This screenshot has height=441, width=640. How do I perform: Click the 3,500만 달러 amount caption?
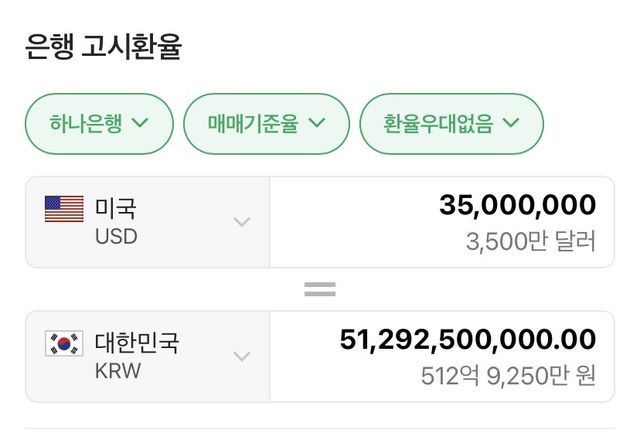click(x=531, y=241)
